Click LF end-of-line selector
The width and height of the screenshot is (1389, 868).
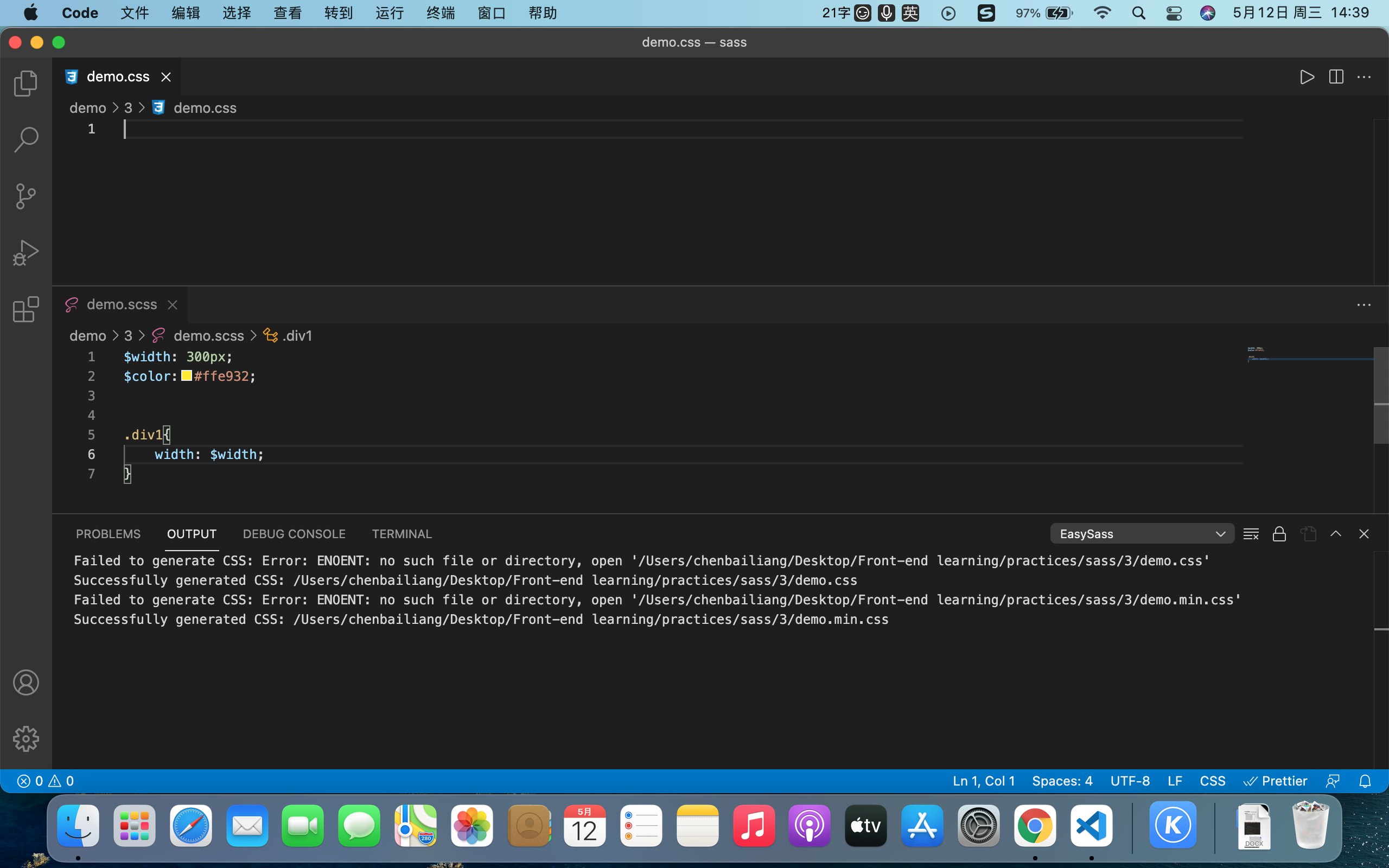point(1174,781)
